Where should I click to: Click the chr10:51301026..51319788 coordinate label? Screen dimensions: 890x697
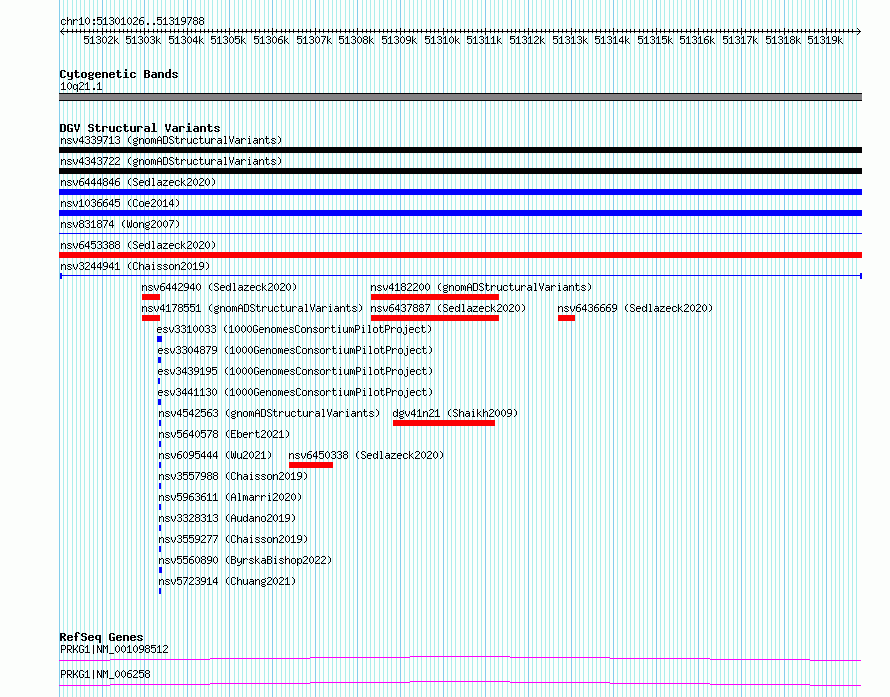132,21
